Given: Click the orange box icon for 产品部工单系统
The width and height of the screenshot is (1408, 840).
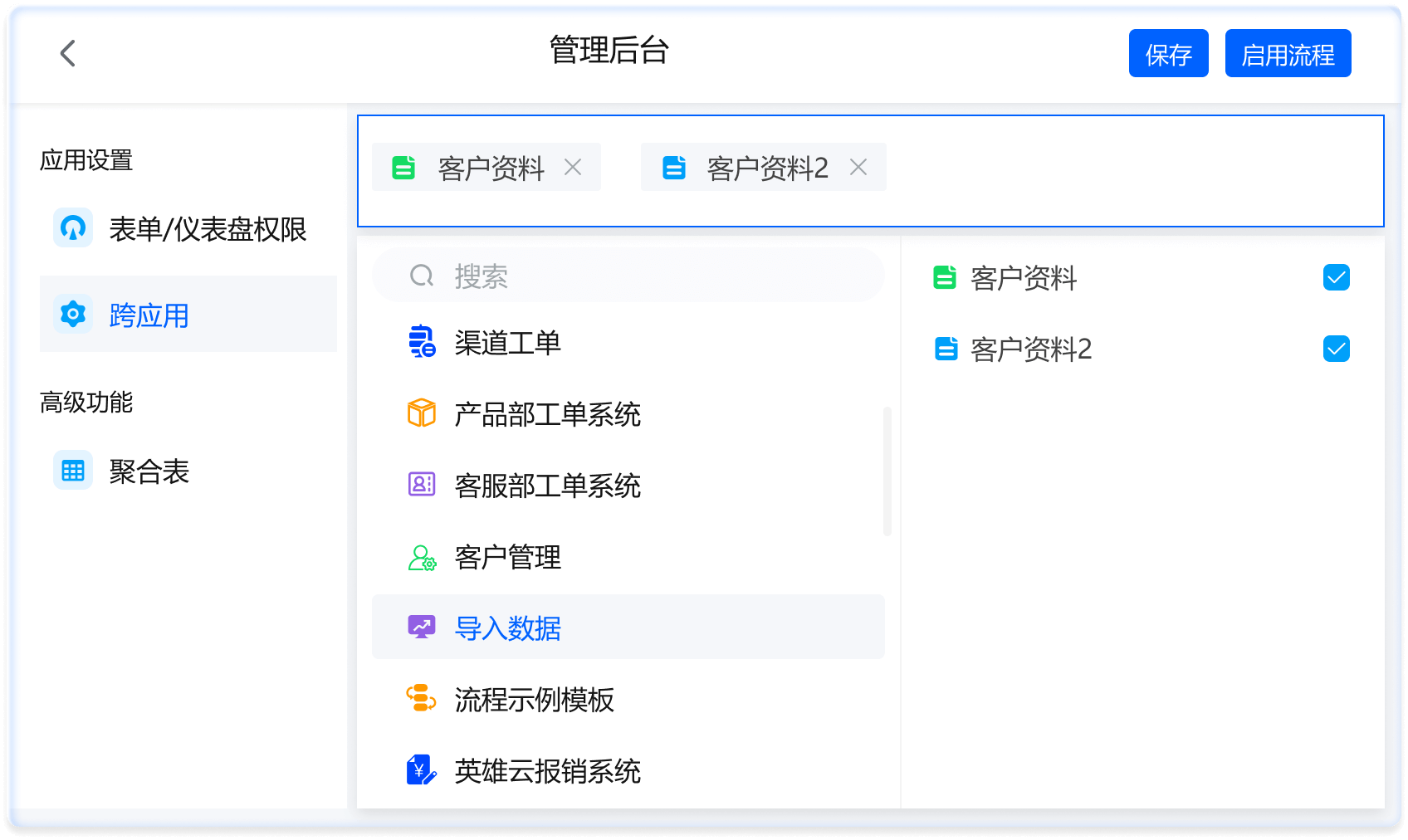Looking at the screenshot, I should coord(422,413).
